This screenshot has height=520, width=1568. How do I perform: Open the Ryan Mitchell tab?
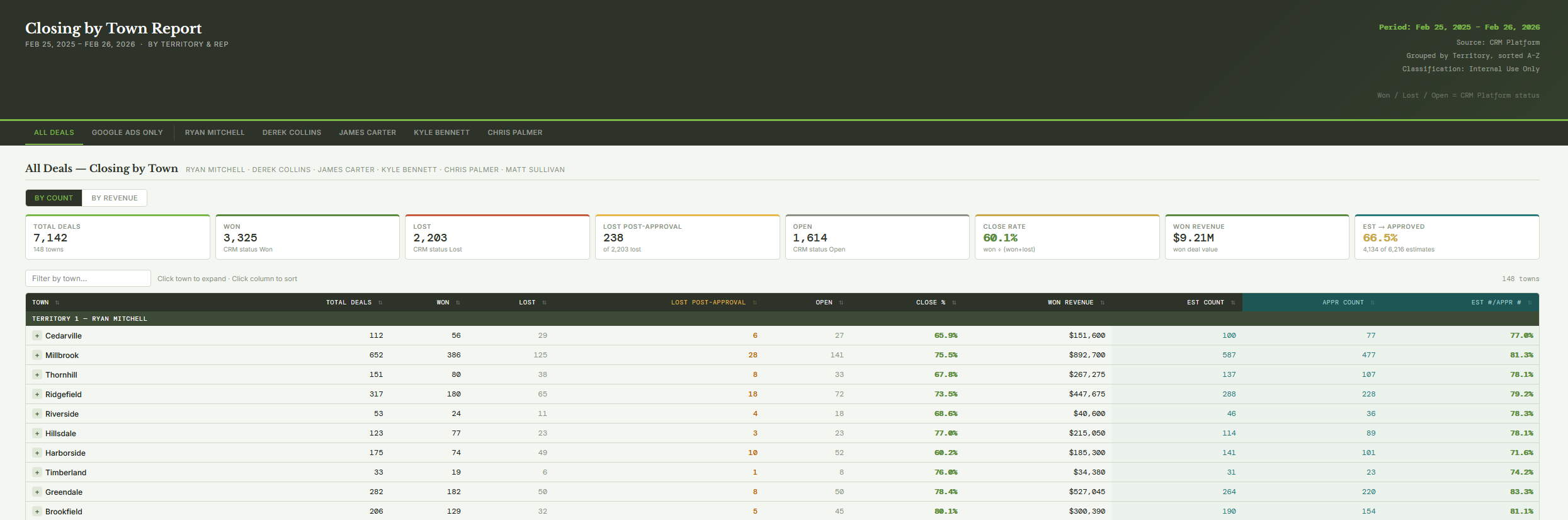(x=215, y=132)
